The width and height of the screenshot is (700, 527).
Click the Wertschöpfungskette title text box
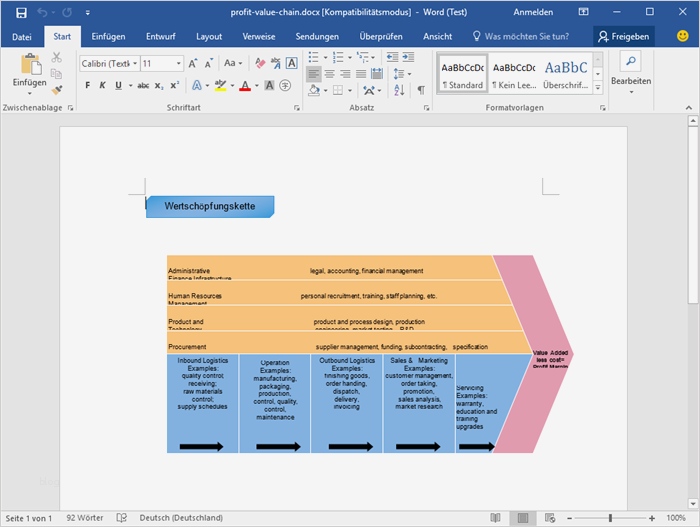210,207
